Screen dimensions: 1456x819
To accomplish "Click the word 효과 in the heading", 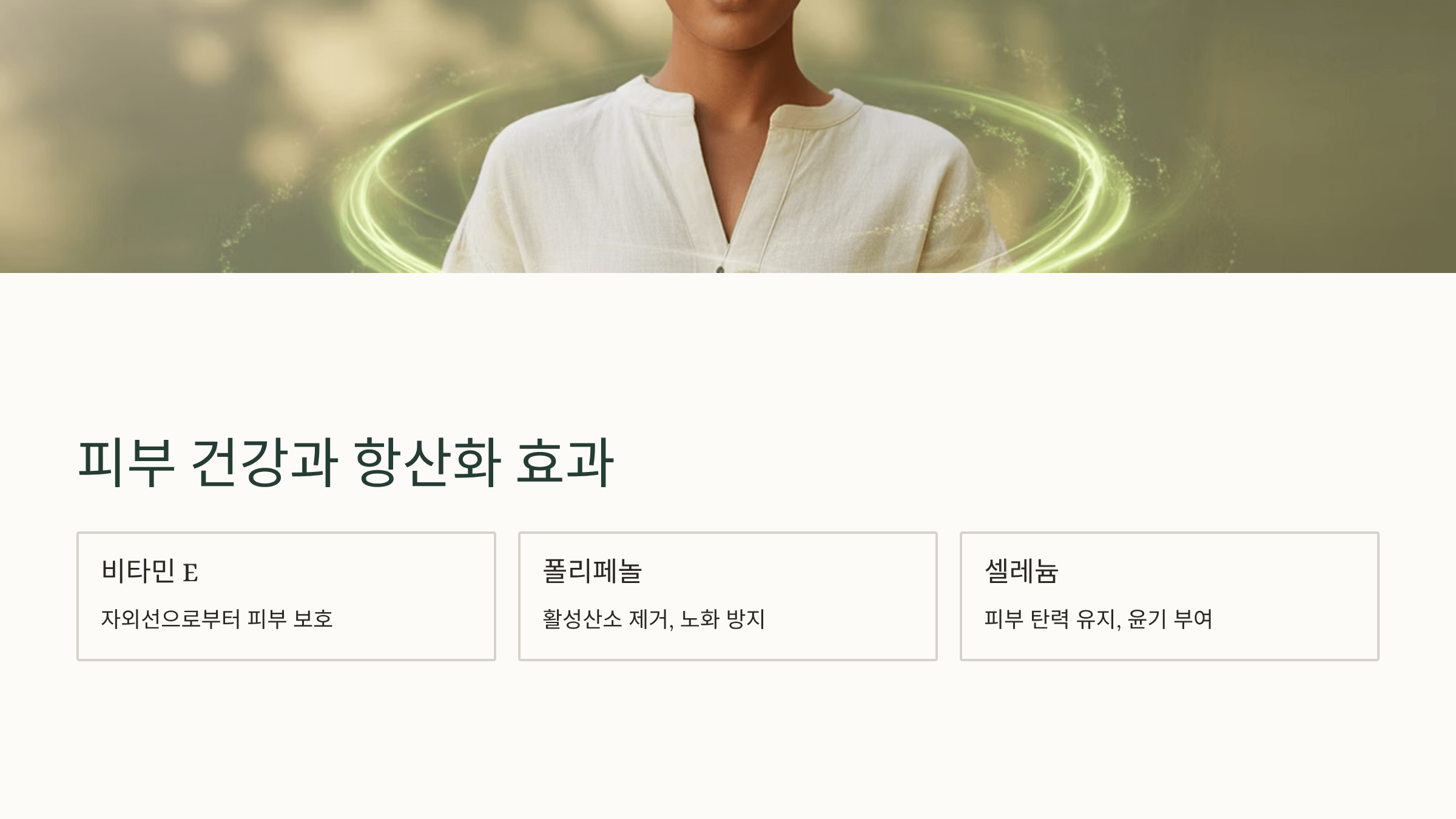I will pos(565,462).
